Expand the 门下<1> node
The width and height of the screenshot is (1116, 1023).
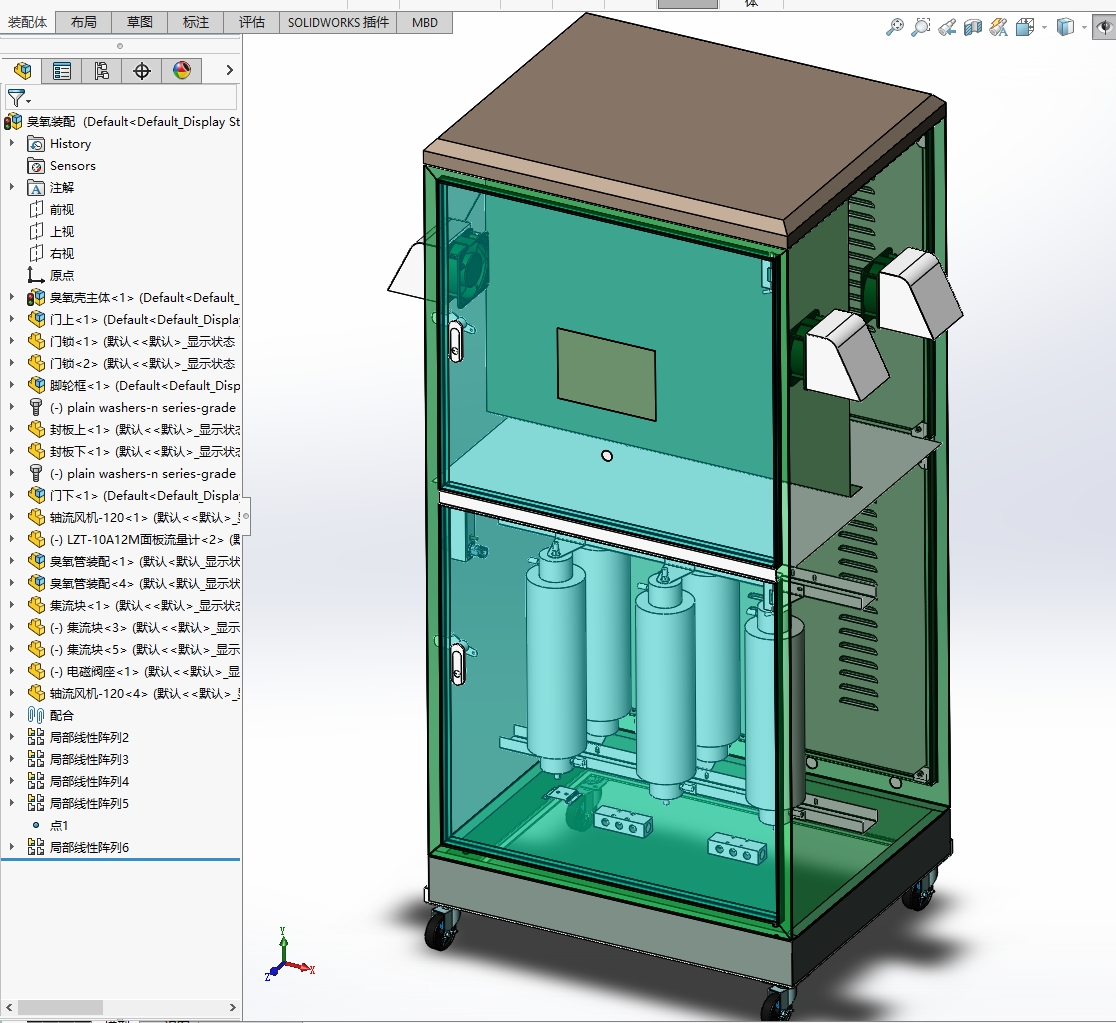[x=11, y=495]
